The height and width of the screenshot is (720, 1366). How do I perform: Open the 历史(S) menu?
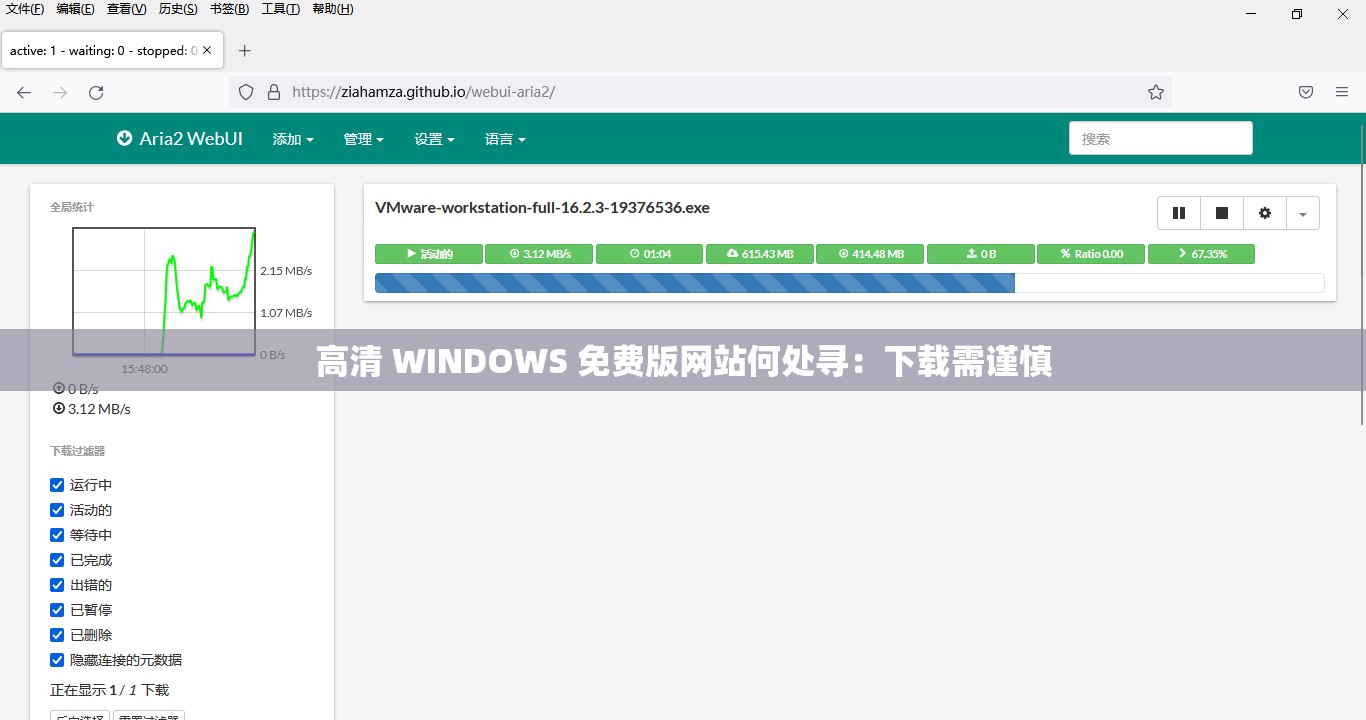pyautogui.click(x=178, y=9)
